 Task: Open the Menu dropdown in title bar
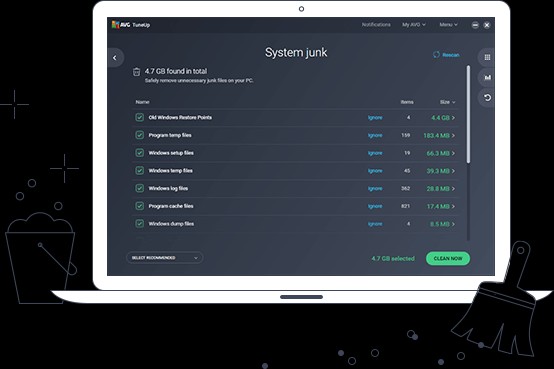(448, 24)
